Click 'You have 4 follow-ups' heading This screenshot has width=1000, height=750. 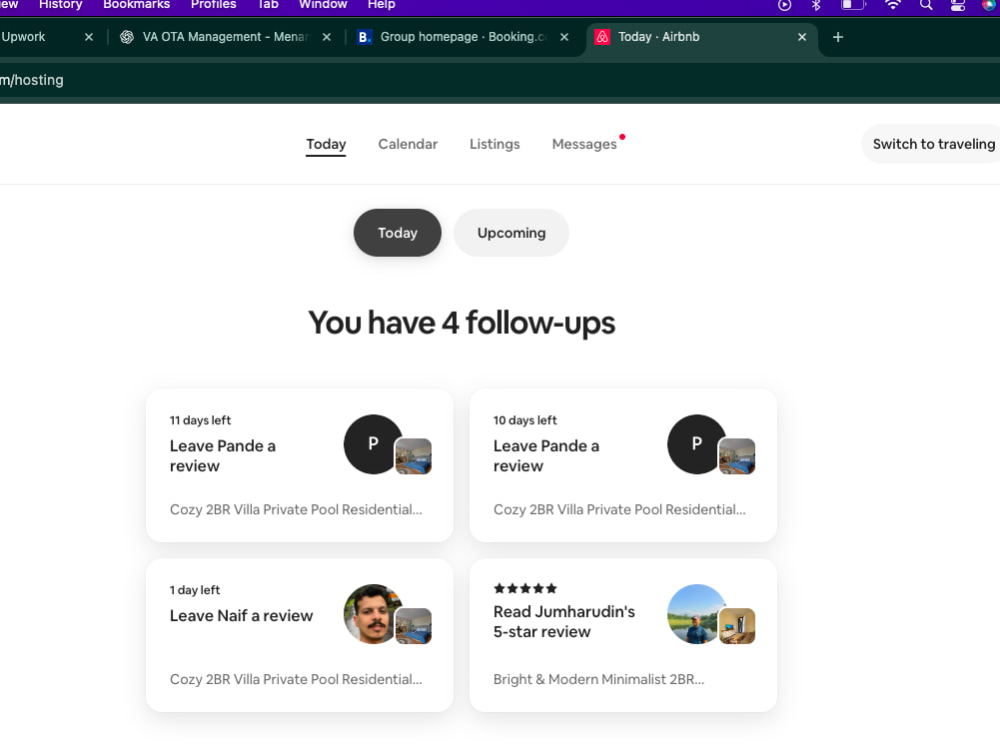[x=462, y=323]
